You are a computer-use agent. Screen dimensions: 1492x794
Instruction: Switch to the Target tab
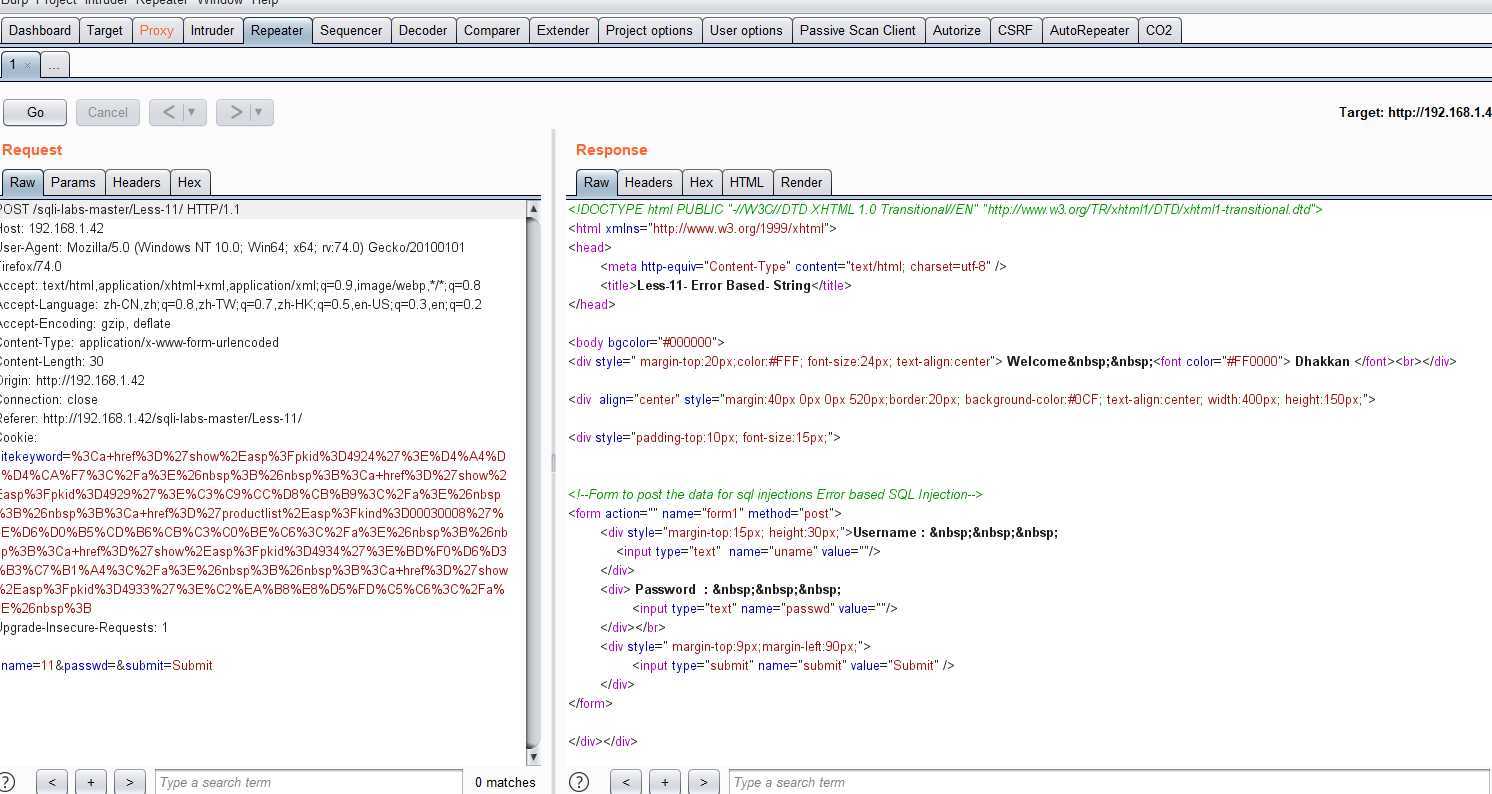point(105,30)
